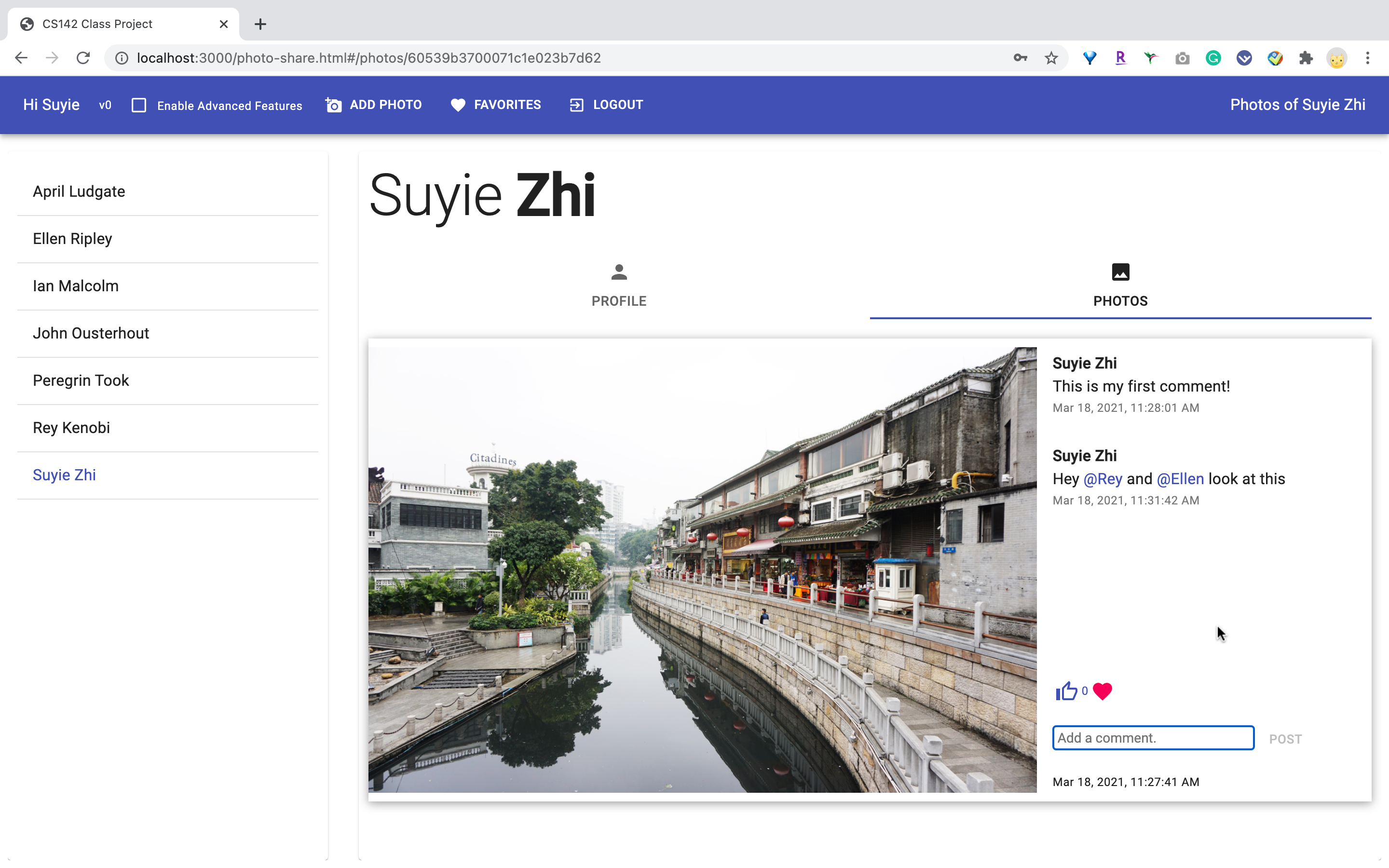The image size is (1389, 868).
Task: Open the saved passwords key icon
Action: coord(1020,58)
